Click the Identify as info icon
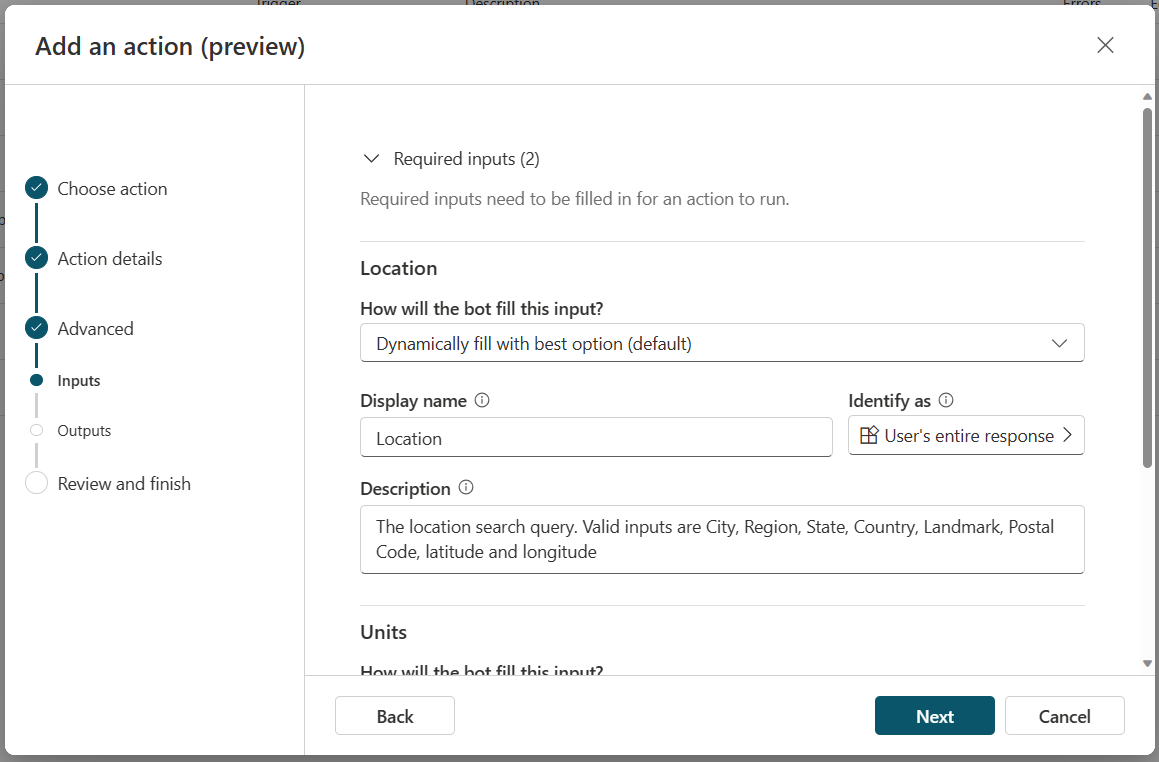1159x762 pixels. coord(945,401)
